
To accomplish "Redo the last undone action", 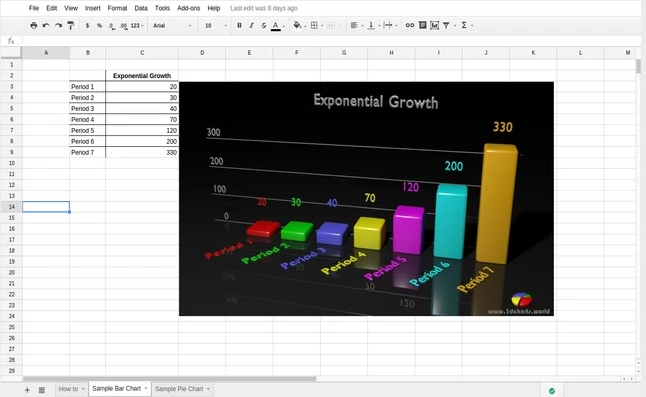I will [59, 26].
